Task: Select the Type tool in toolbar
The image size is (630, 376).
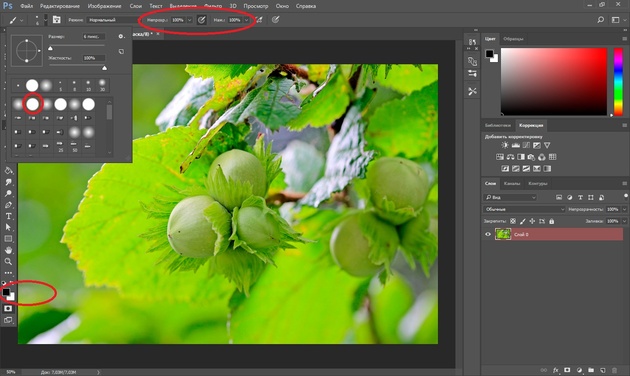Action: click(x=8, y=216)
